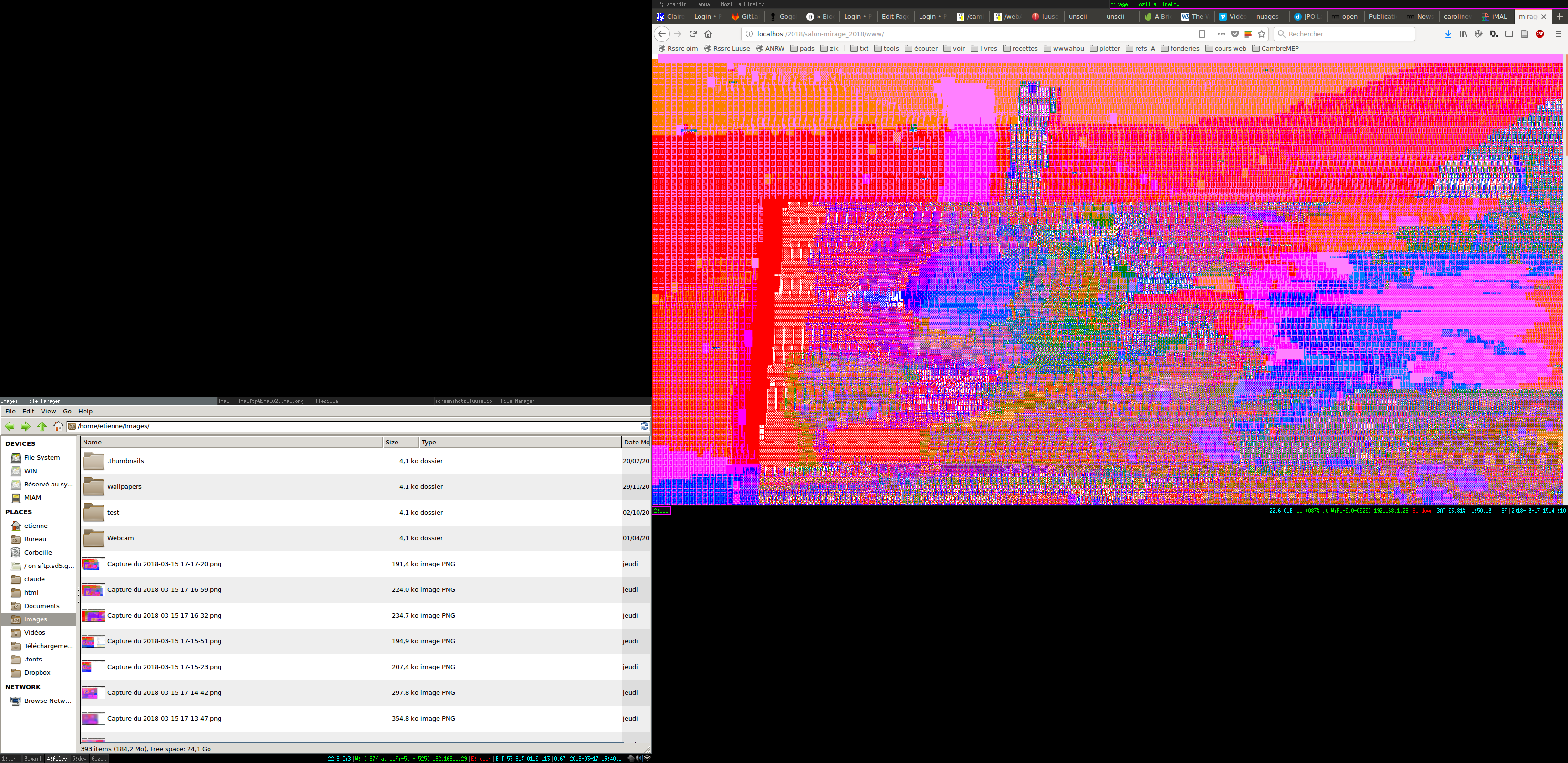
Task: Reload the folder via refresh icon beside path
Action: point(644,426)
